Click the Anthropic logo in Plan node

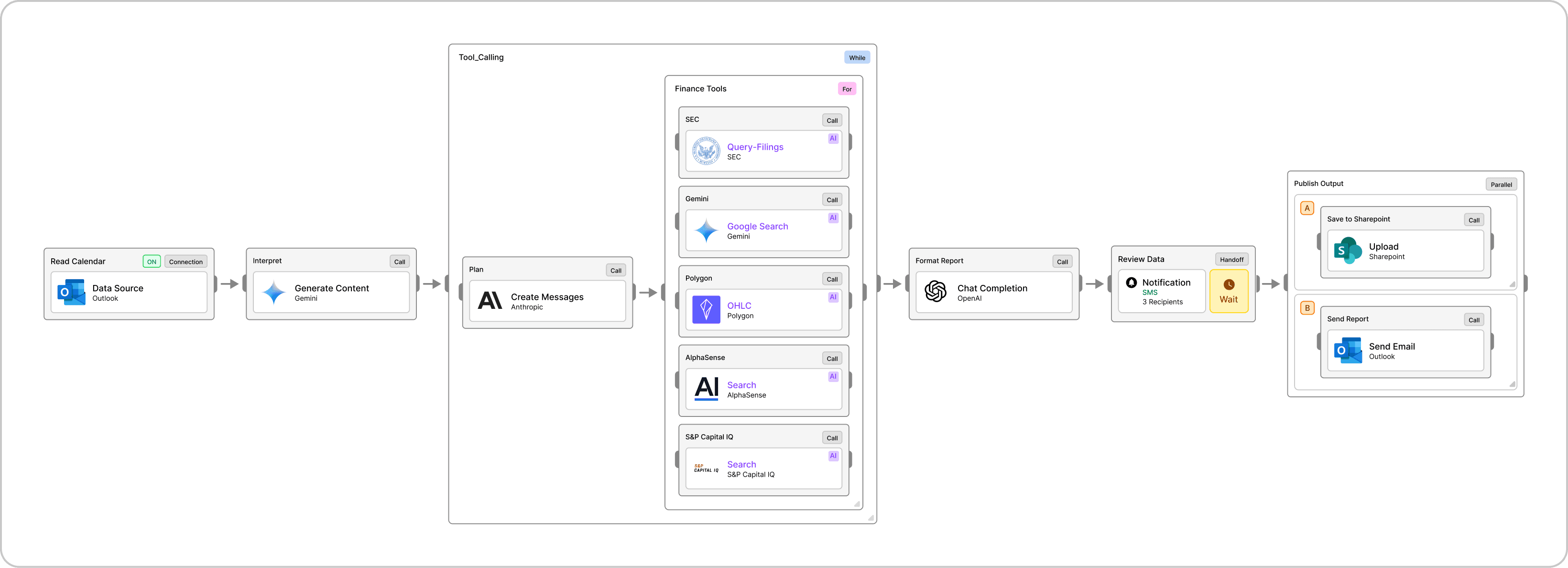(490, 301)
